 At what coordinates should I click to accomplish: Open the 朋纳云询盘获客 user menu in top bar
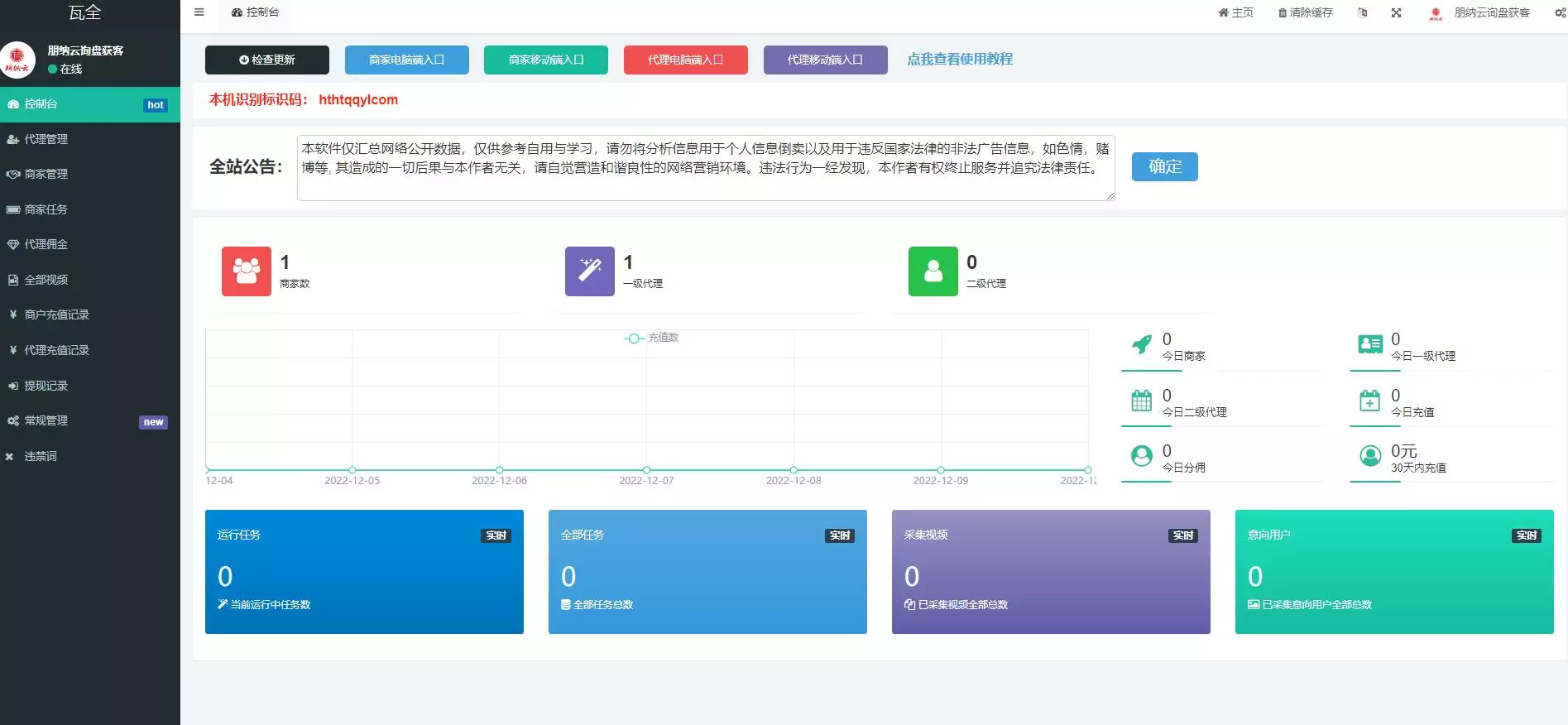[x=1479, y=12]
